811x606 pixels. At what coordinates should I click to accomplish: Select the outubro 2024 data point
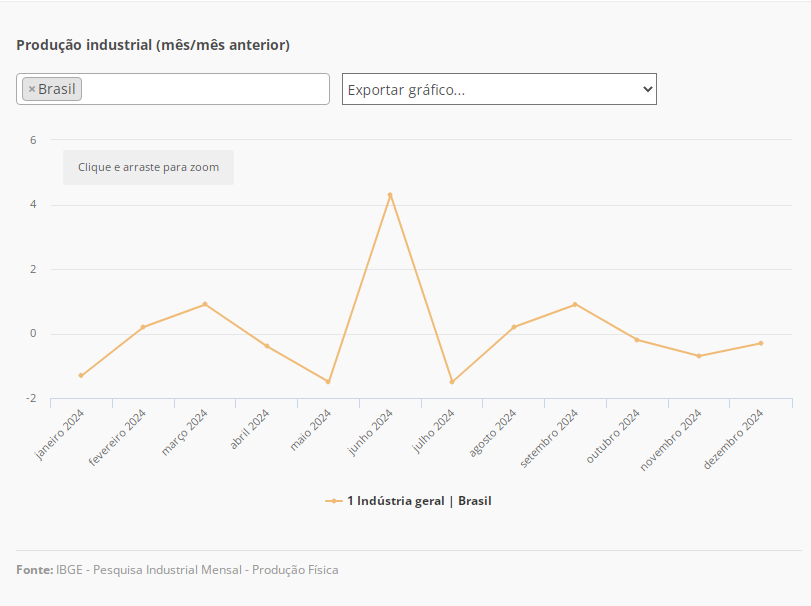637,340
